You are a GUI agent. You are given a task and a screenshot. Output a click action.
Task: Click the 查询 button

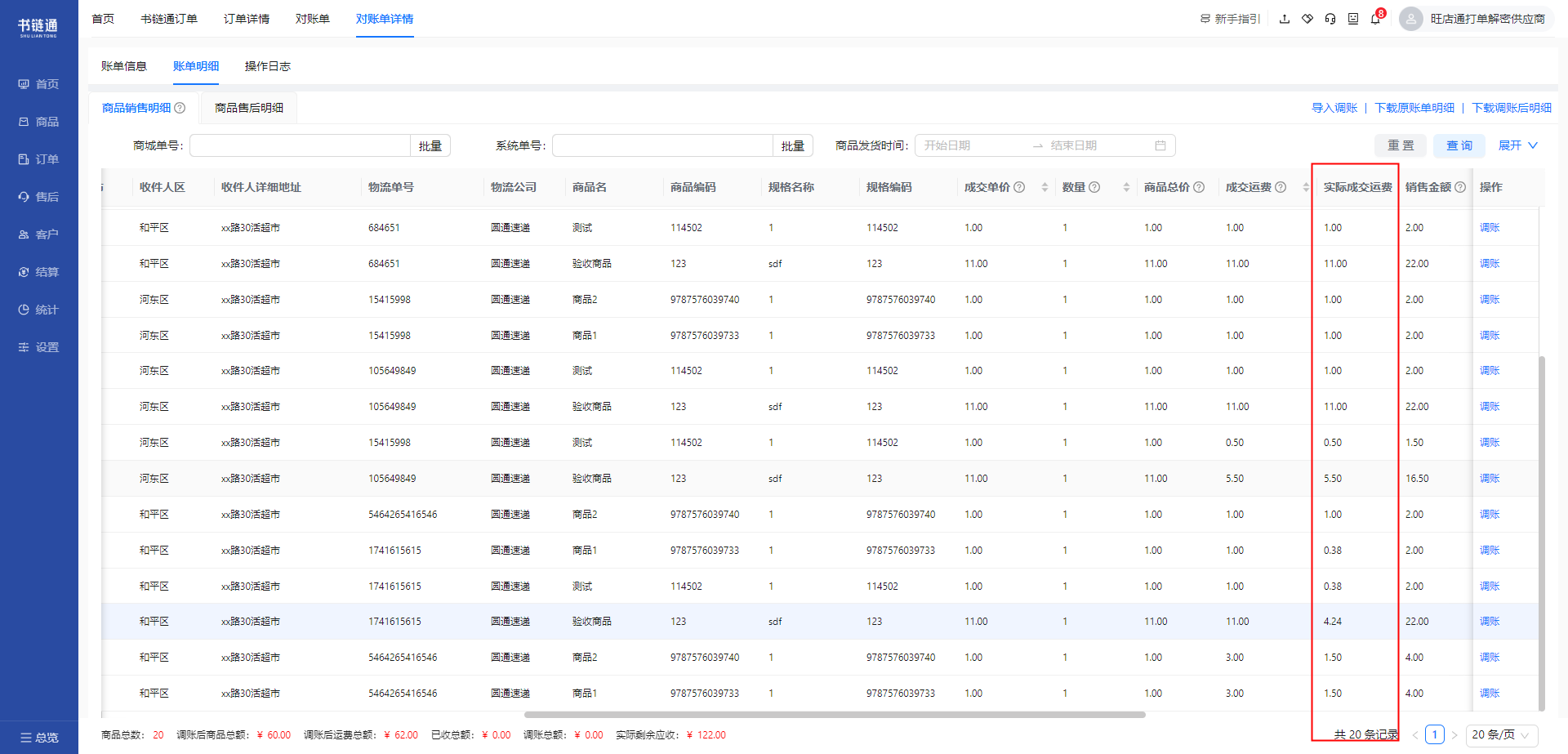click(x=1459, y=145)
